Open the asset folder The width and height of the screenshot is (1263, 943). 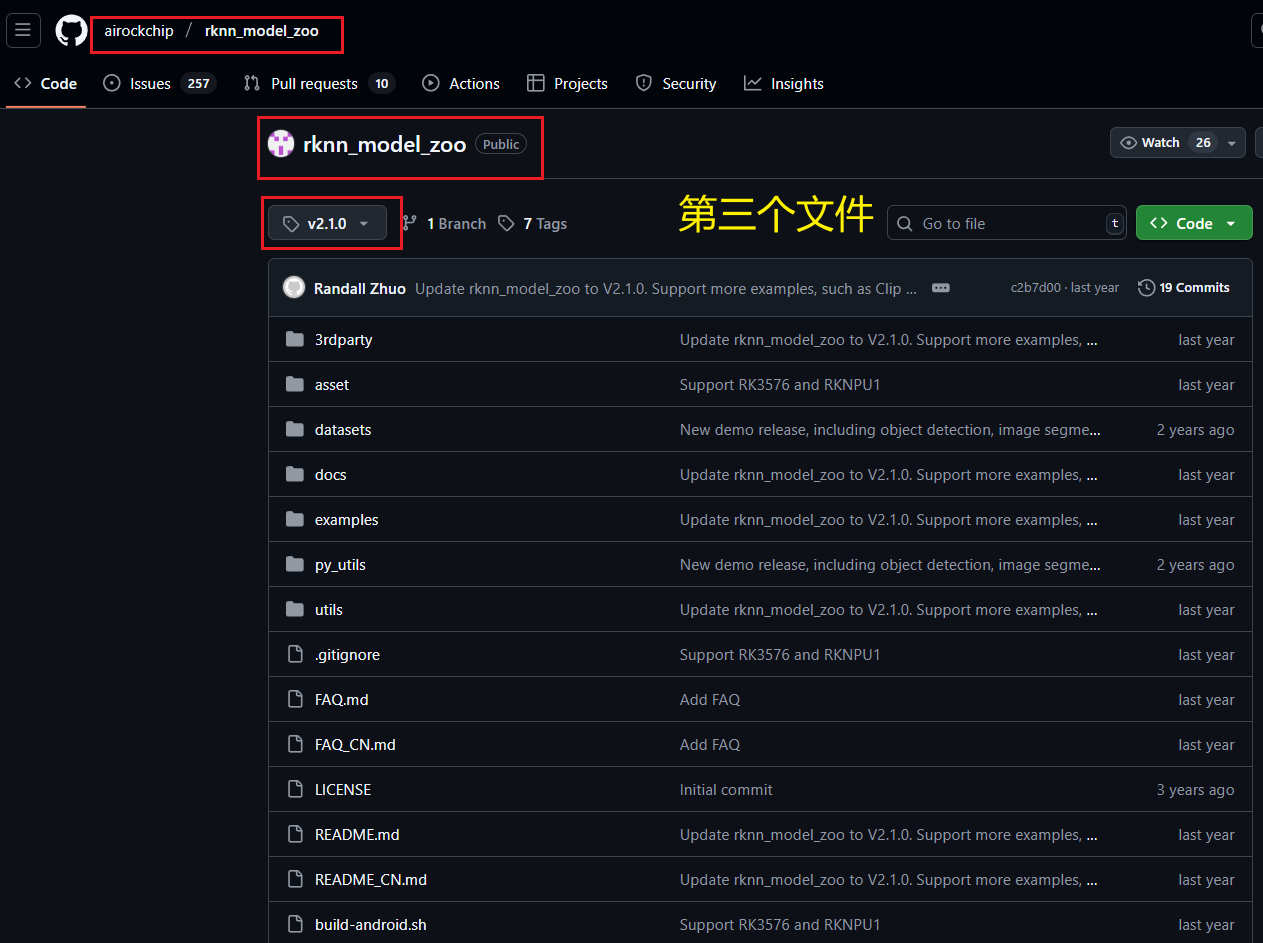coord(332,385)
